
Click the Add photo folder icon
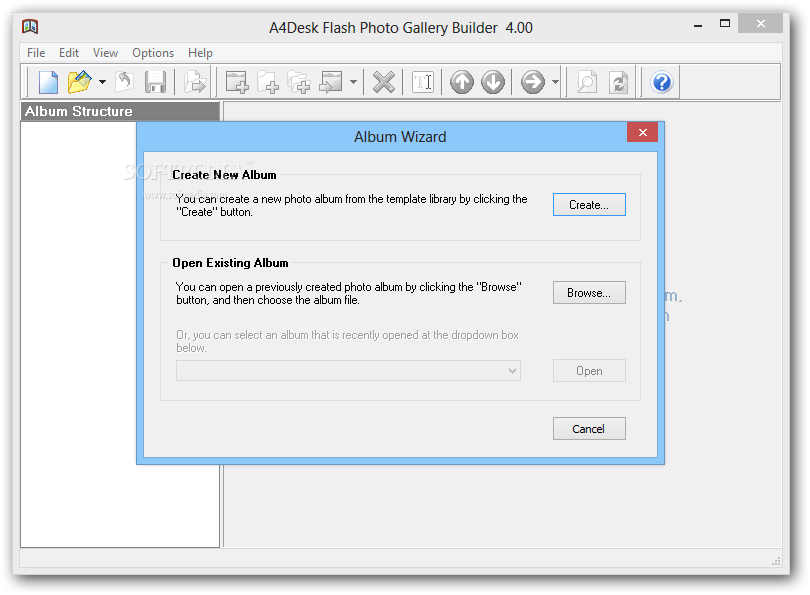(x=299, y=82)
